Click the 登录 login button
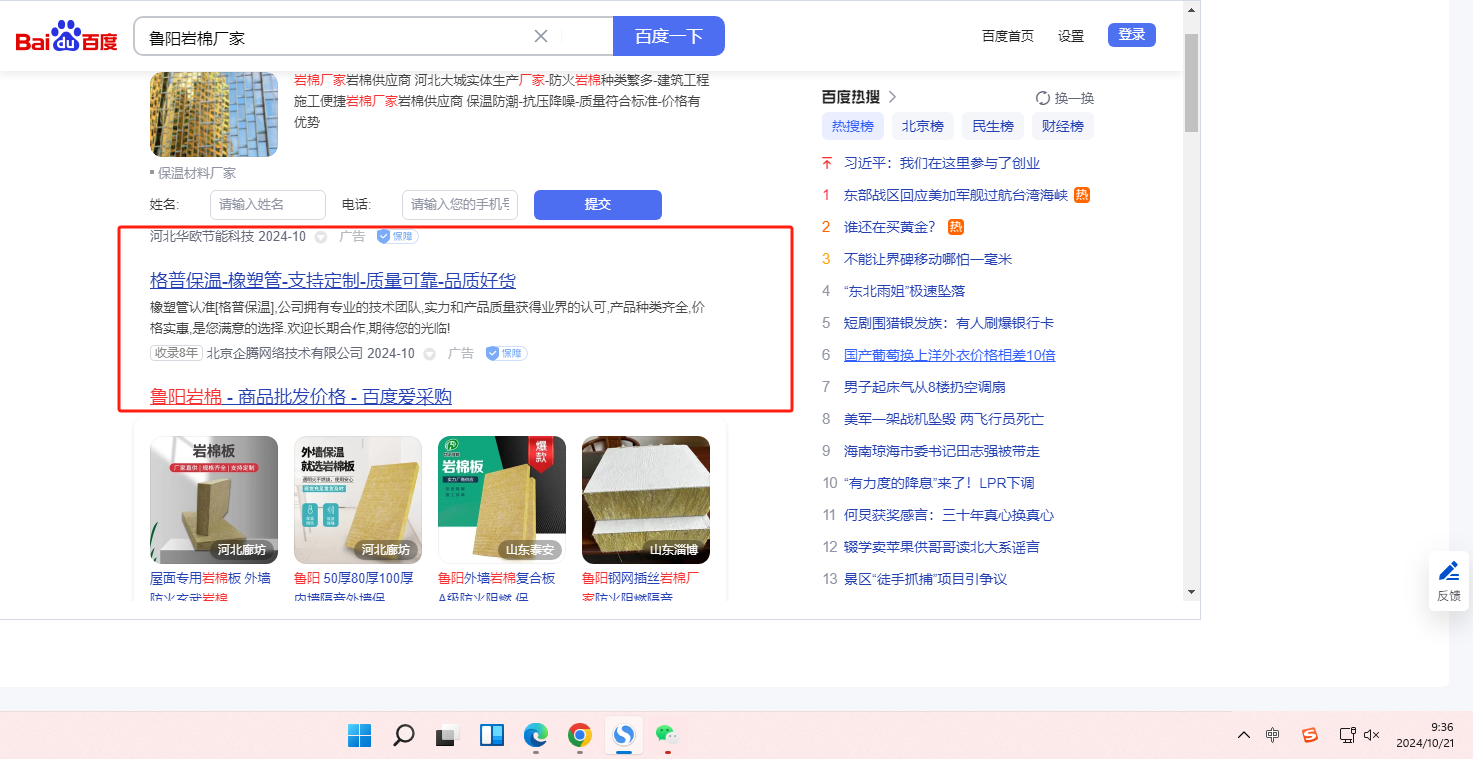The image size is (1473, 759). point(1132,35)
